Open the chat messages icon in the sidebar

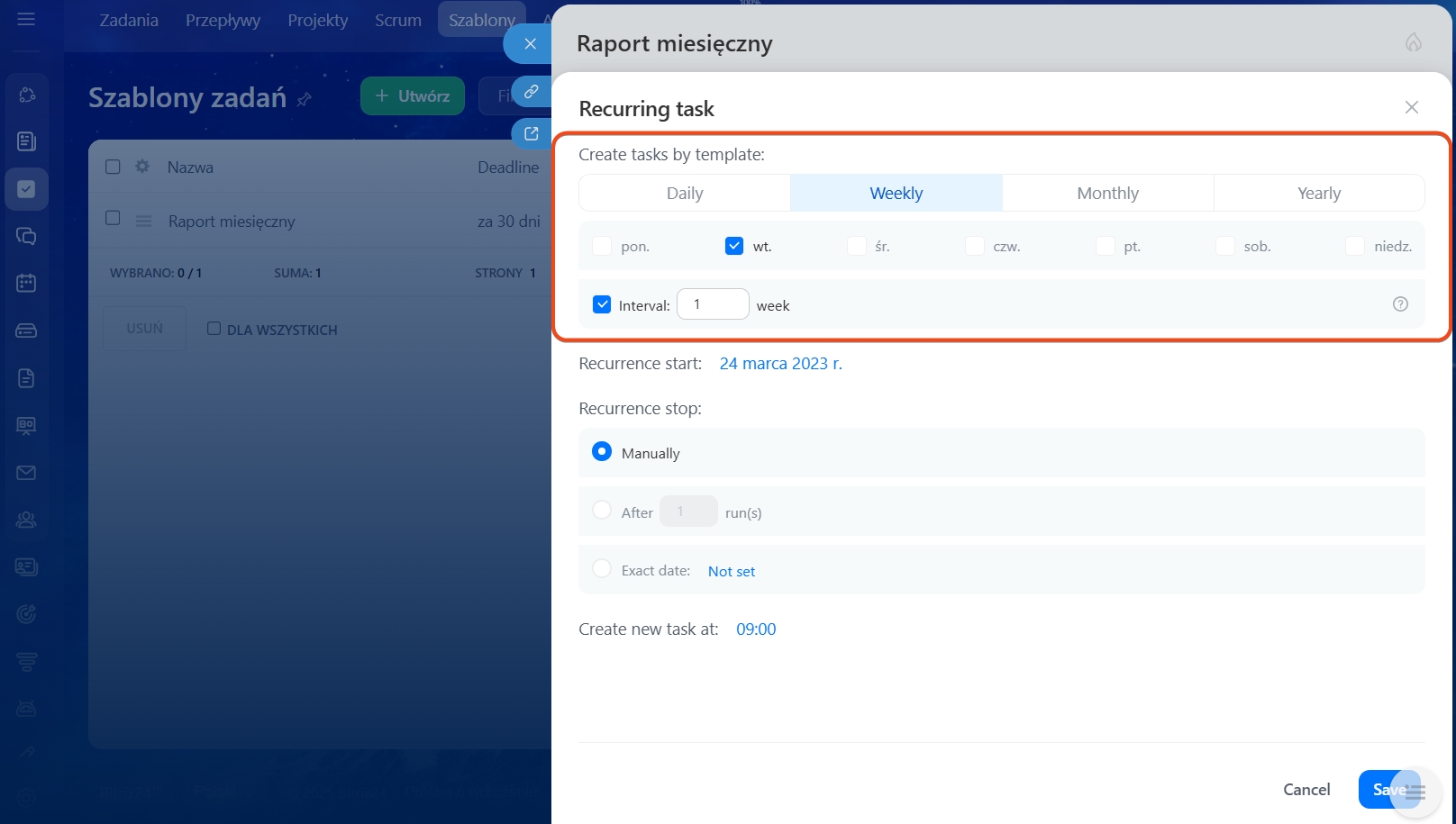point(26,236)
